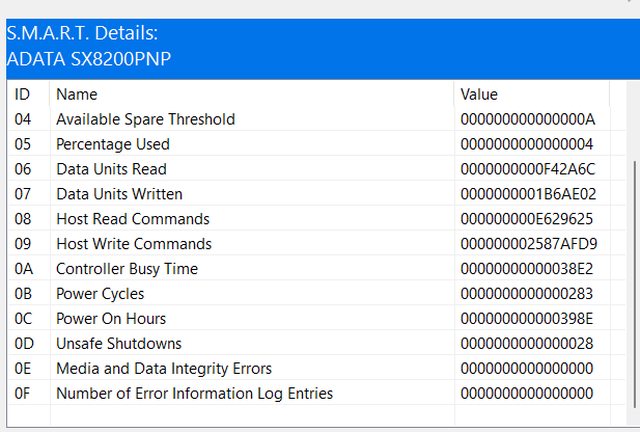Screen dimensions: 640x432
Task: Select the Data Units Written row
Action: [x=119, y=194]
